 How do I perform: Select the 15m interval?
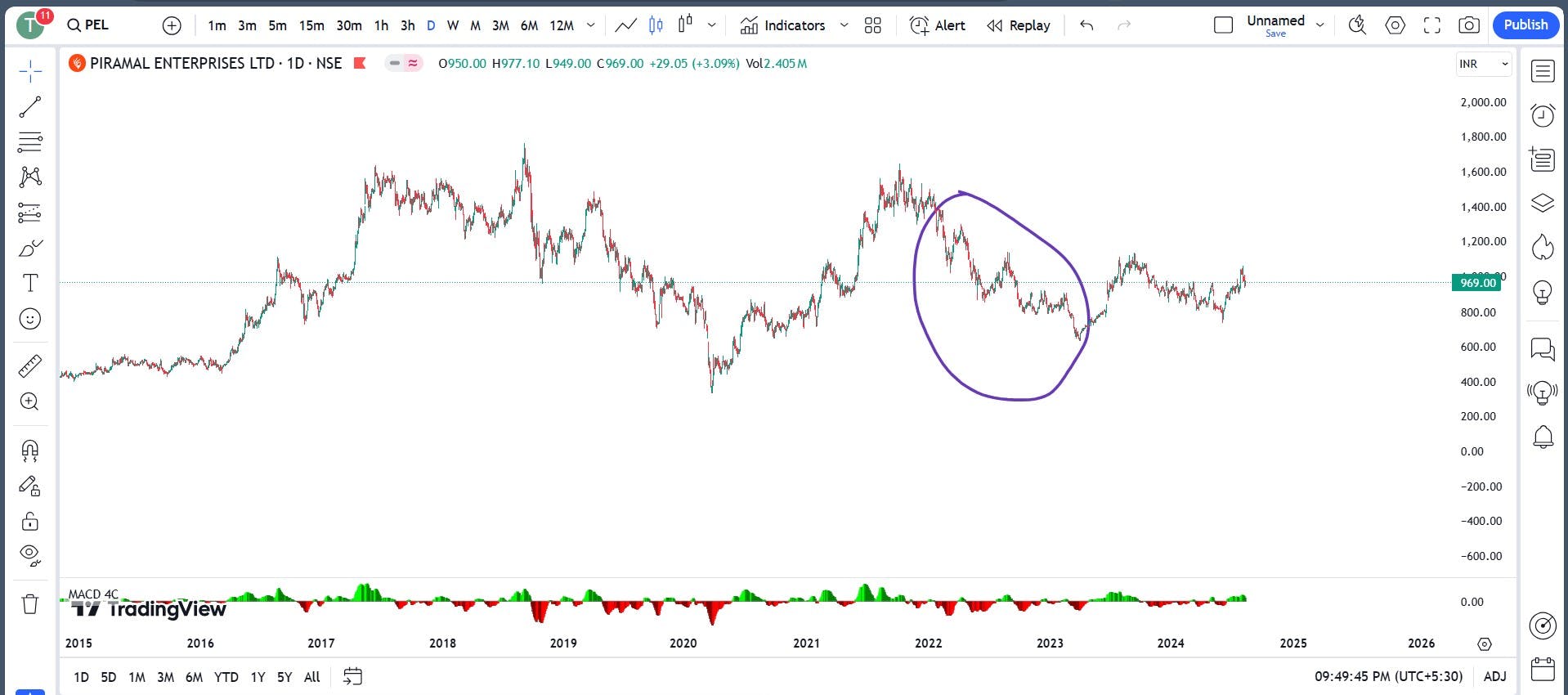coord(311,25)
